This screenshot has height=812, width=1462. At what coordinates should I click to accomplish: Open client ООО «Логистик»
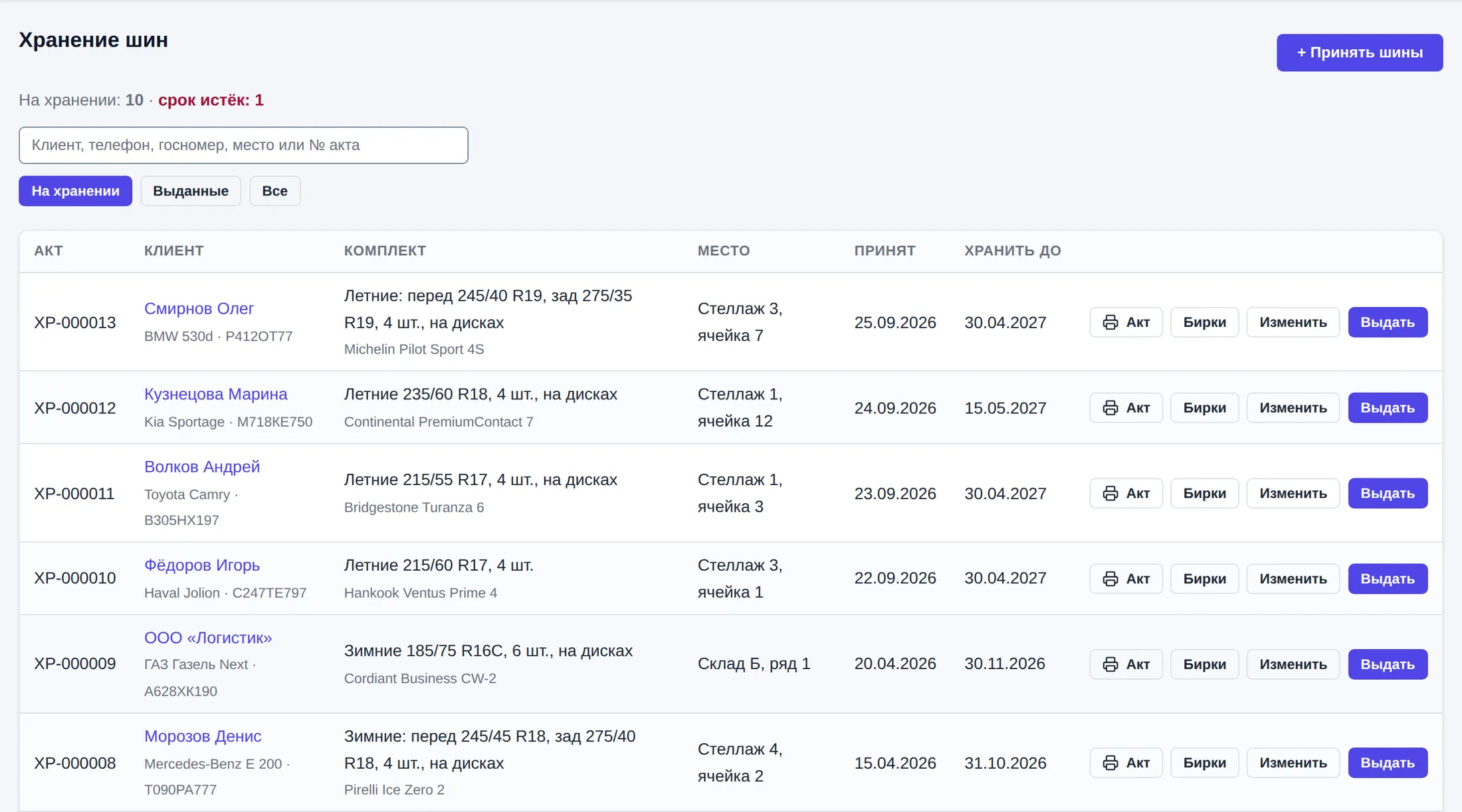click(x=208, y=638)
